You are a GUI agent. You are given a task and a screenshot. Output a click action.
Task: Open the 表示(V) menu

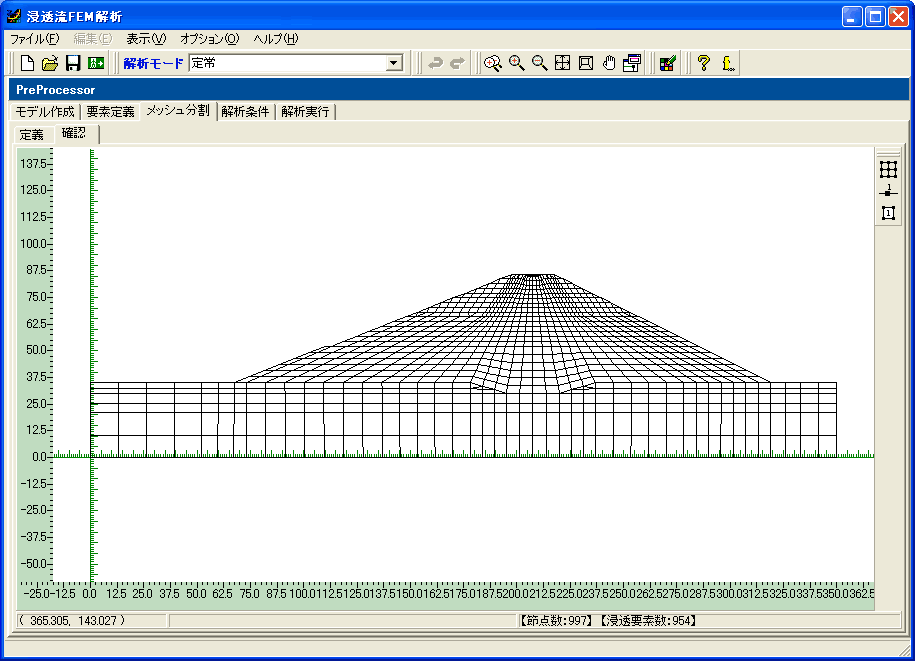click(146, 39)
